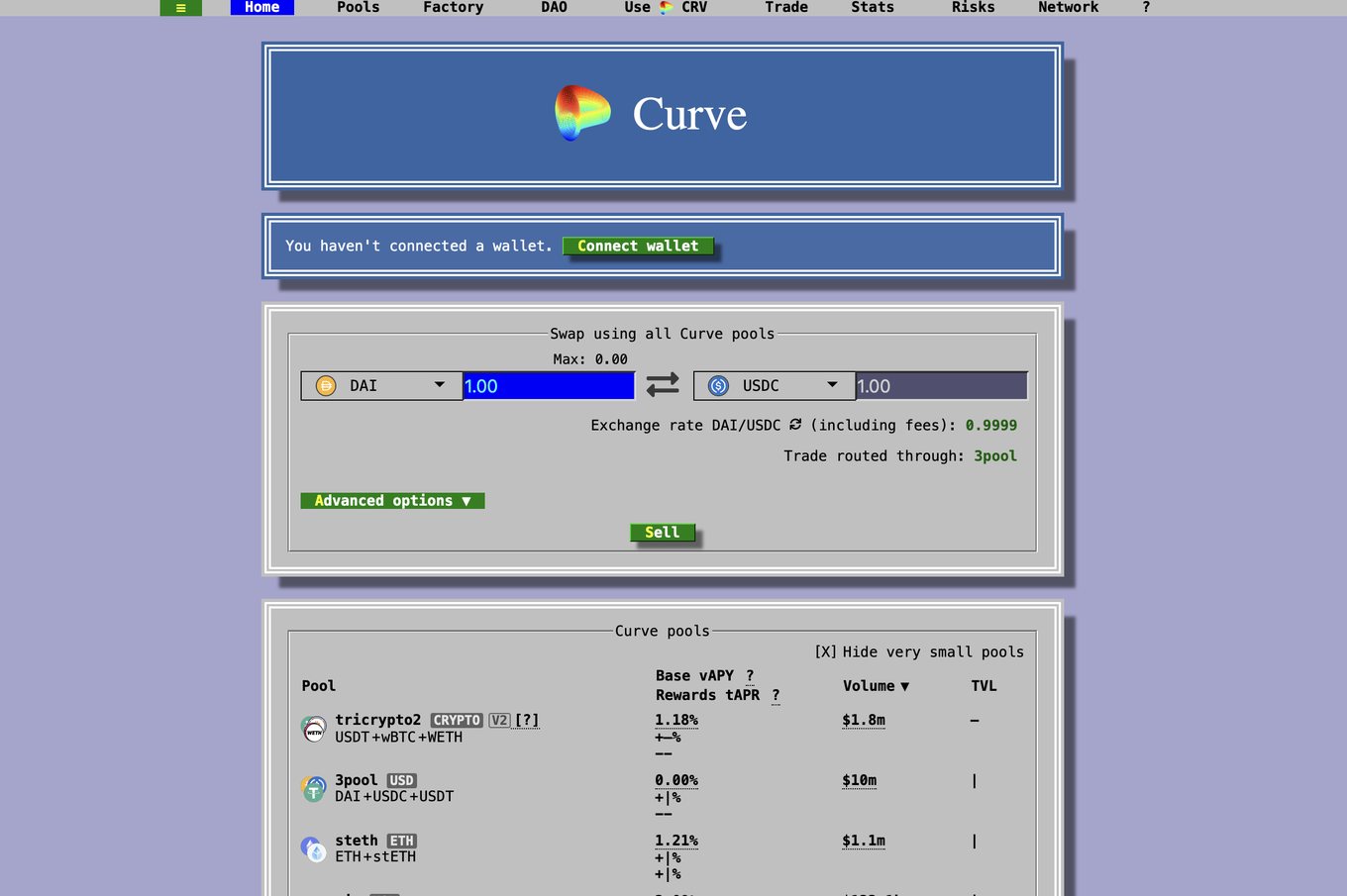Click the ETH tag on steth
The image size is (1347, 896).
pyautogui.click(x=401, y=842)
